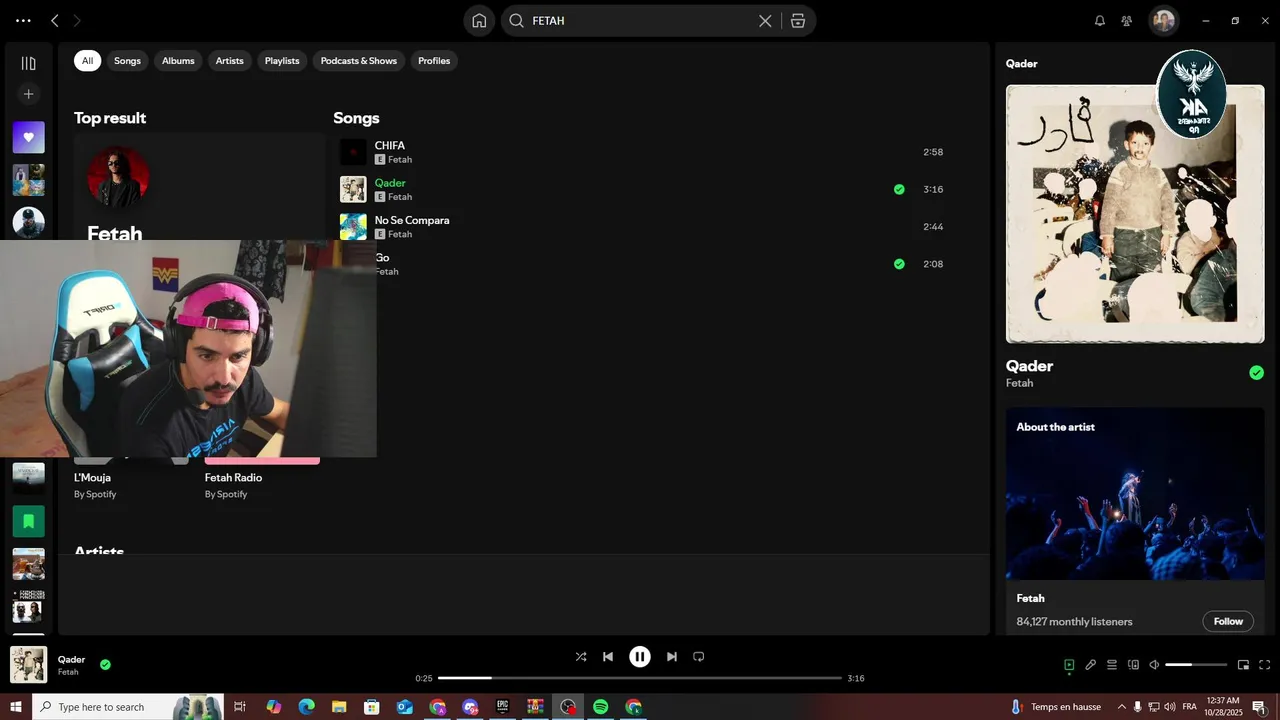Open the green bookmark Your Episodes tile
1280x720 pixels.
click(x=28, y=521)
